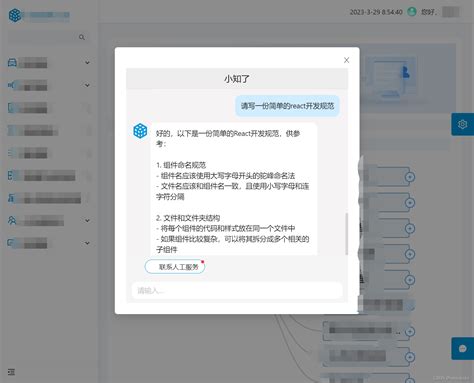Image resolution: width=474 pixels, height=383 pixels.
Task: Click the car-shaped icon in the sidebar menu
Action: [12, 62]
